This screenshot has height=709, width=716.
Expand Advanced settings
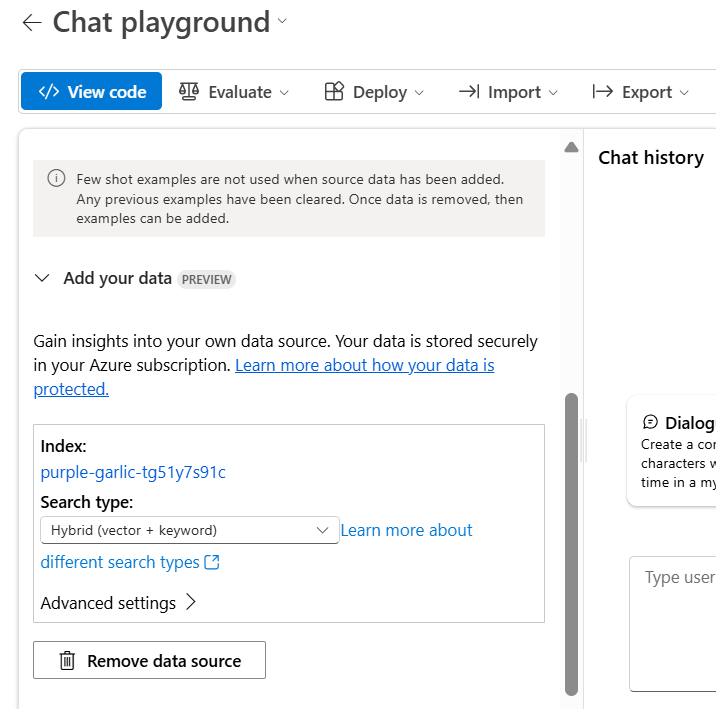[118, 603]
